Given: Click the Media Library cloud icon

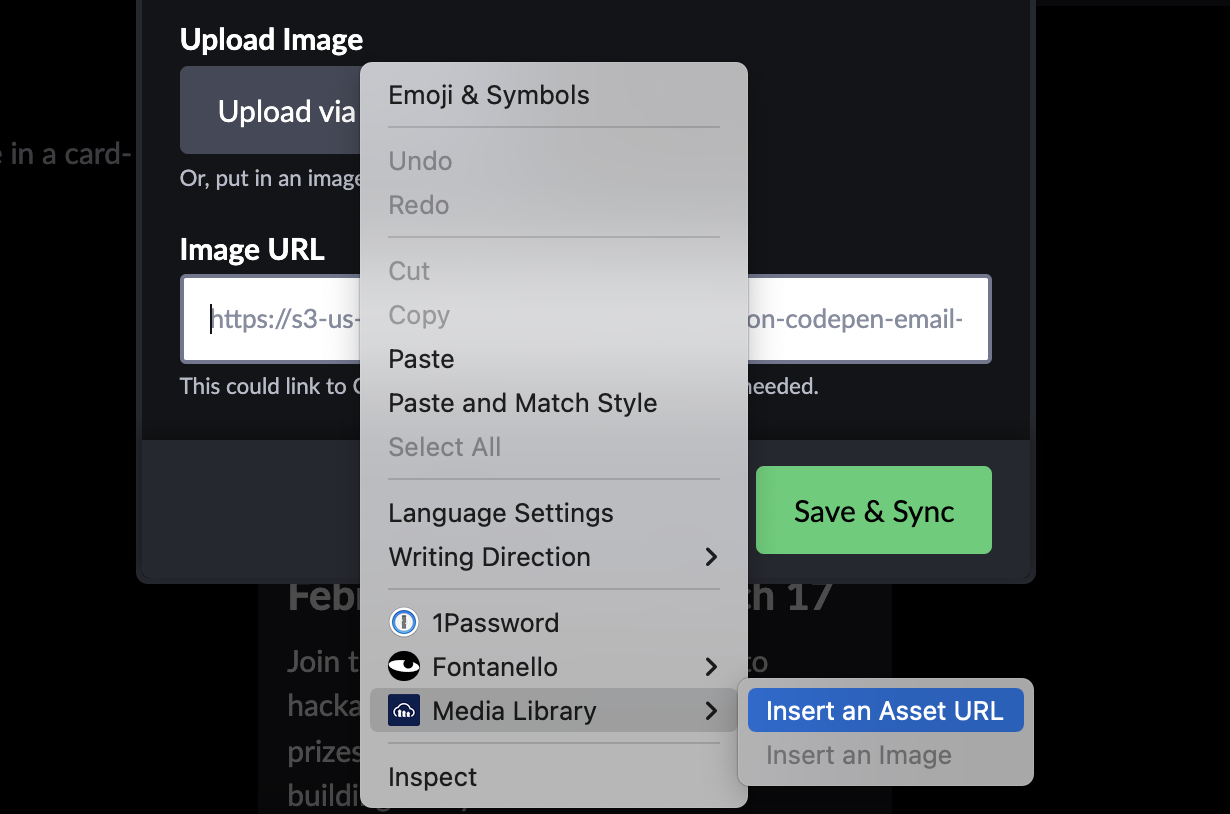Looking at the screenshot, I should coord(404,711).
